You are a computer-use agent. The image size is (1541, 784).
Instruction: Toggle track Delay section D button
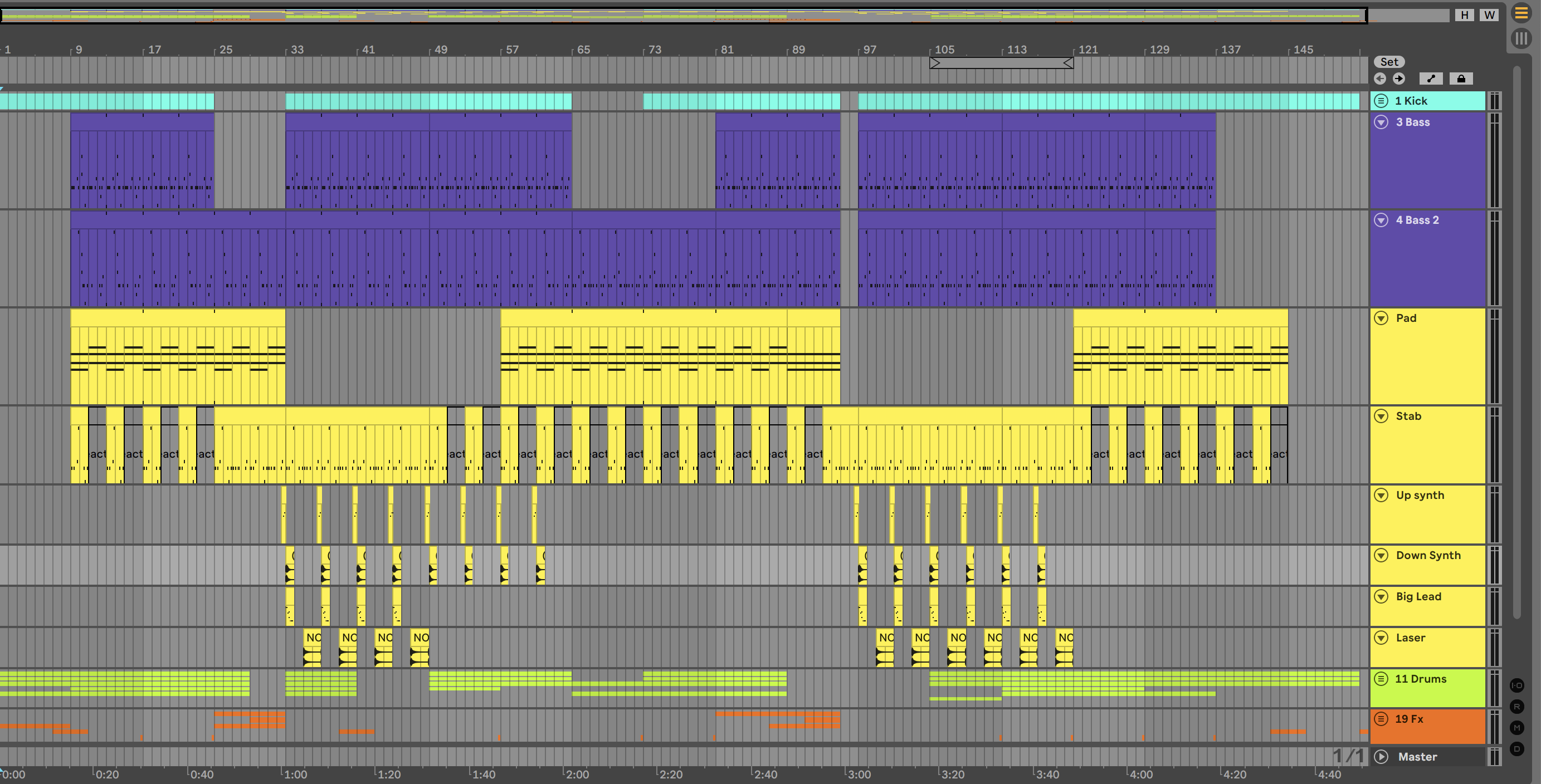[1516, 748]
